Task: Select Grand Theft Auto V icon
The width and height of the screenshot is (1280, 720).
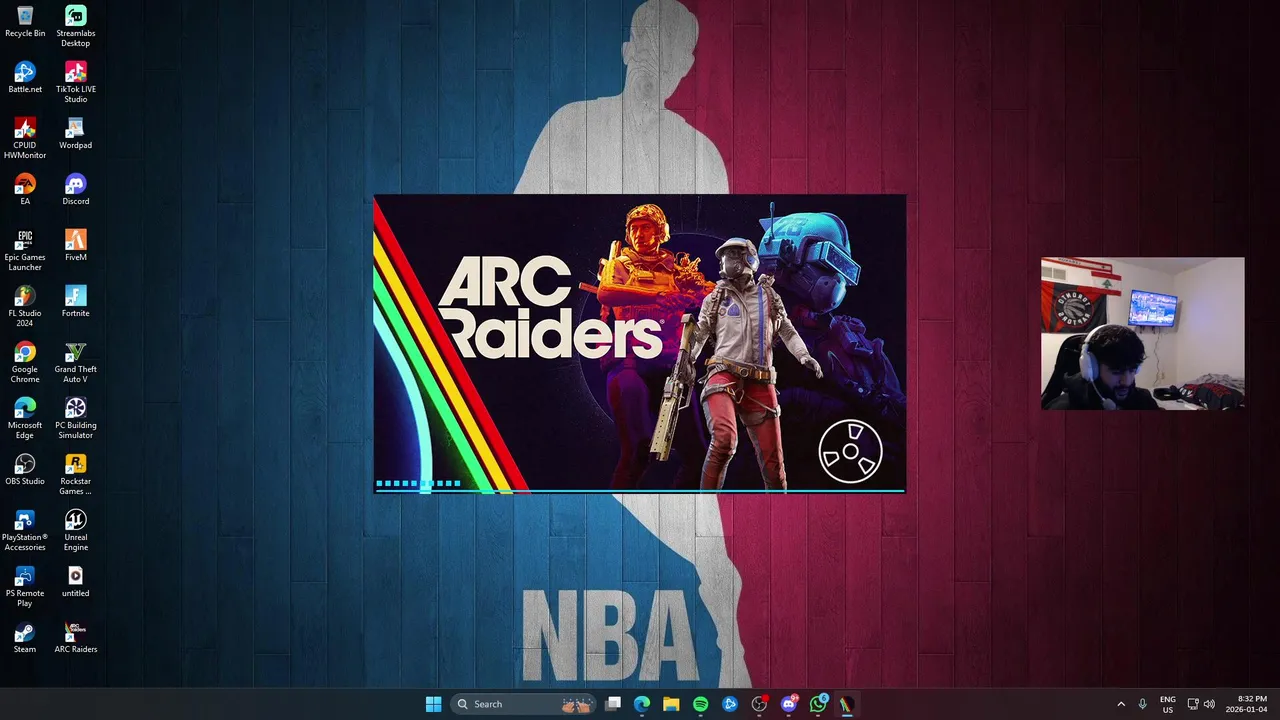Action: point(75,362)
